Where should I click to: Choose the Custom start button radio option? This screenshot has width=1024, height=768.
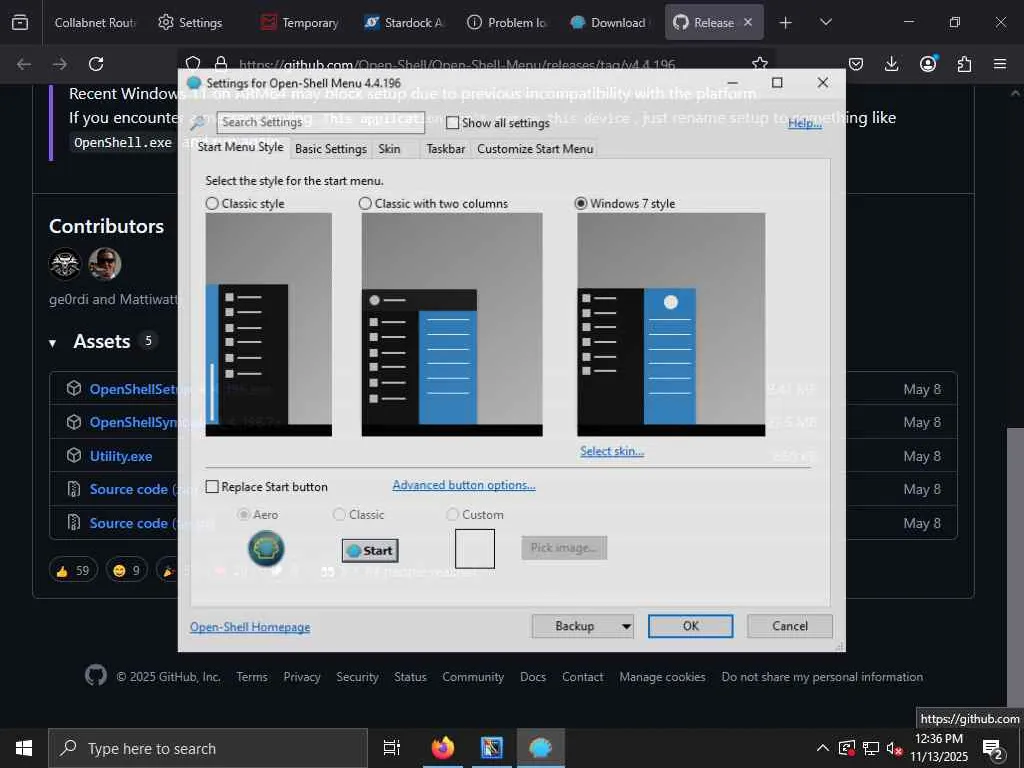[452, 515]
